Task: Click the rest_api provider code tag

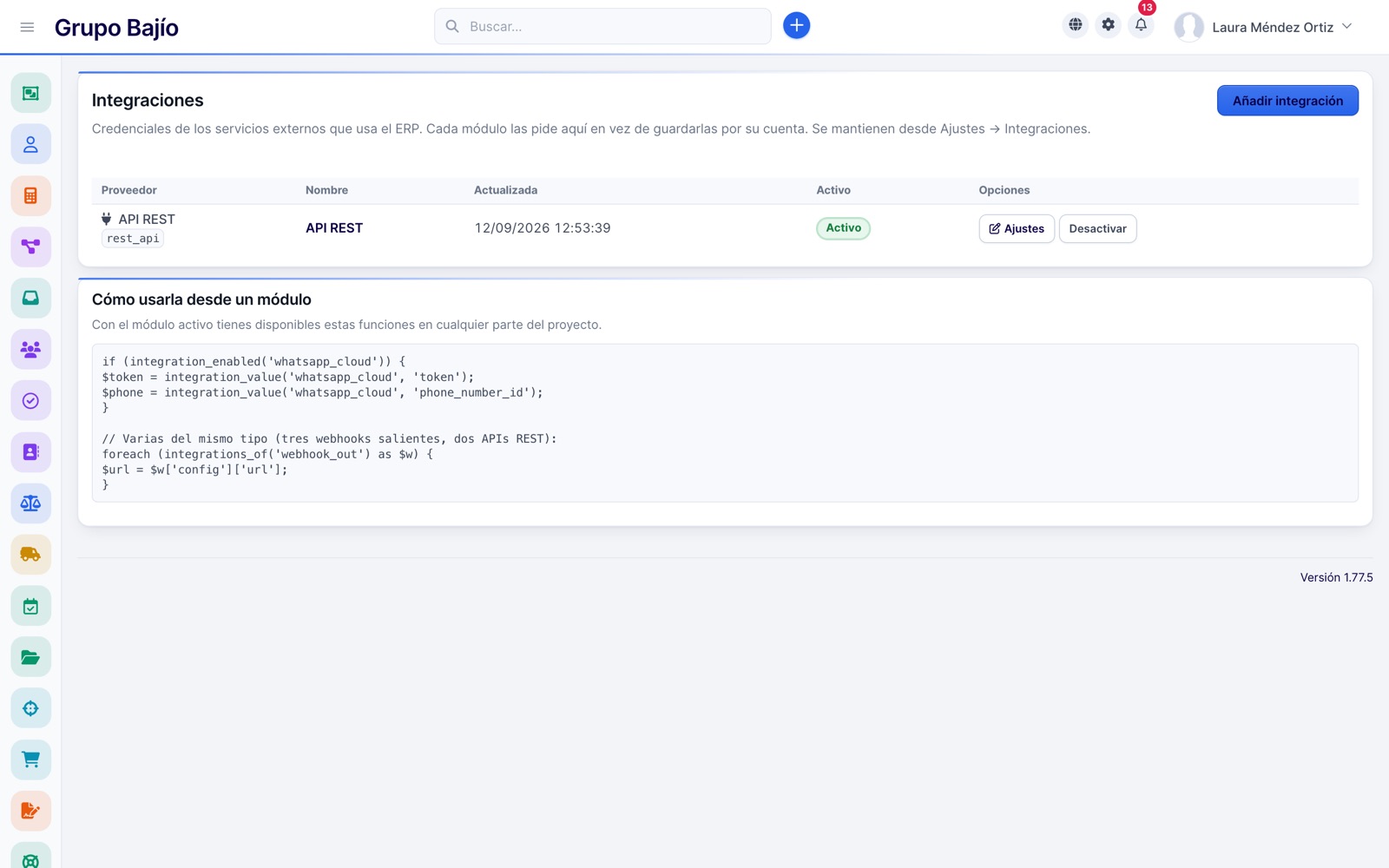Action: click(133, 239)
